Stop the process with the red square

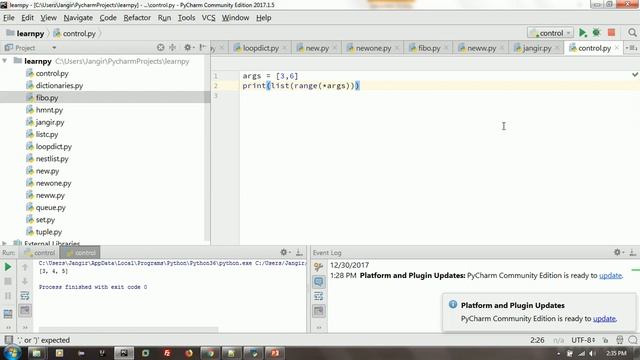point(611,33)
